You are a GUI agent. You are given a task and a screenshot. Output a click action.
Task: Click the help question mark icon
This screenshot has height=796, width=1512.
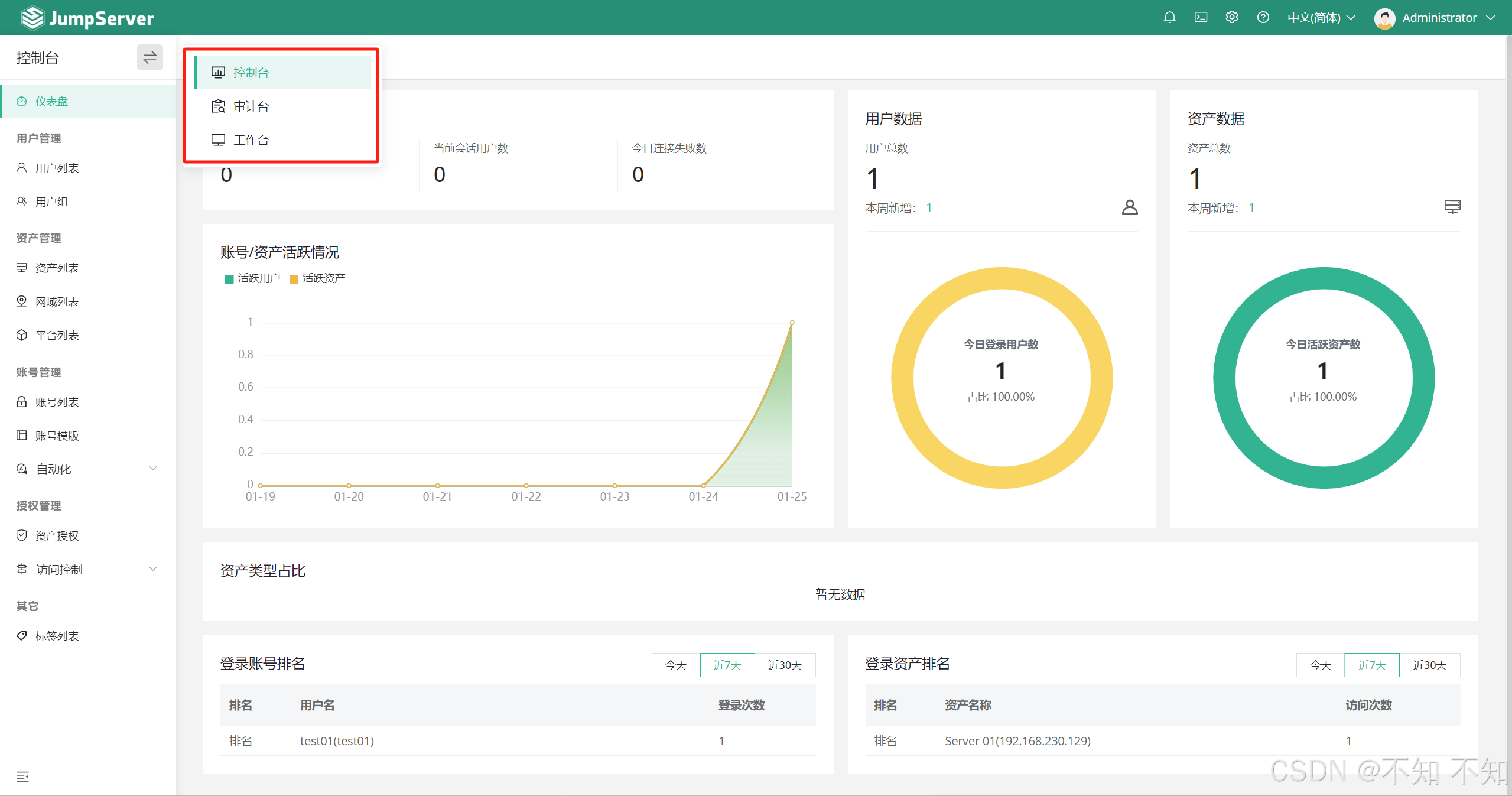(1263, 18)
